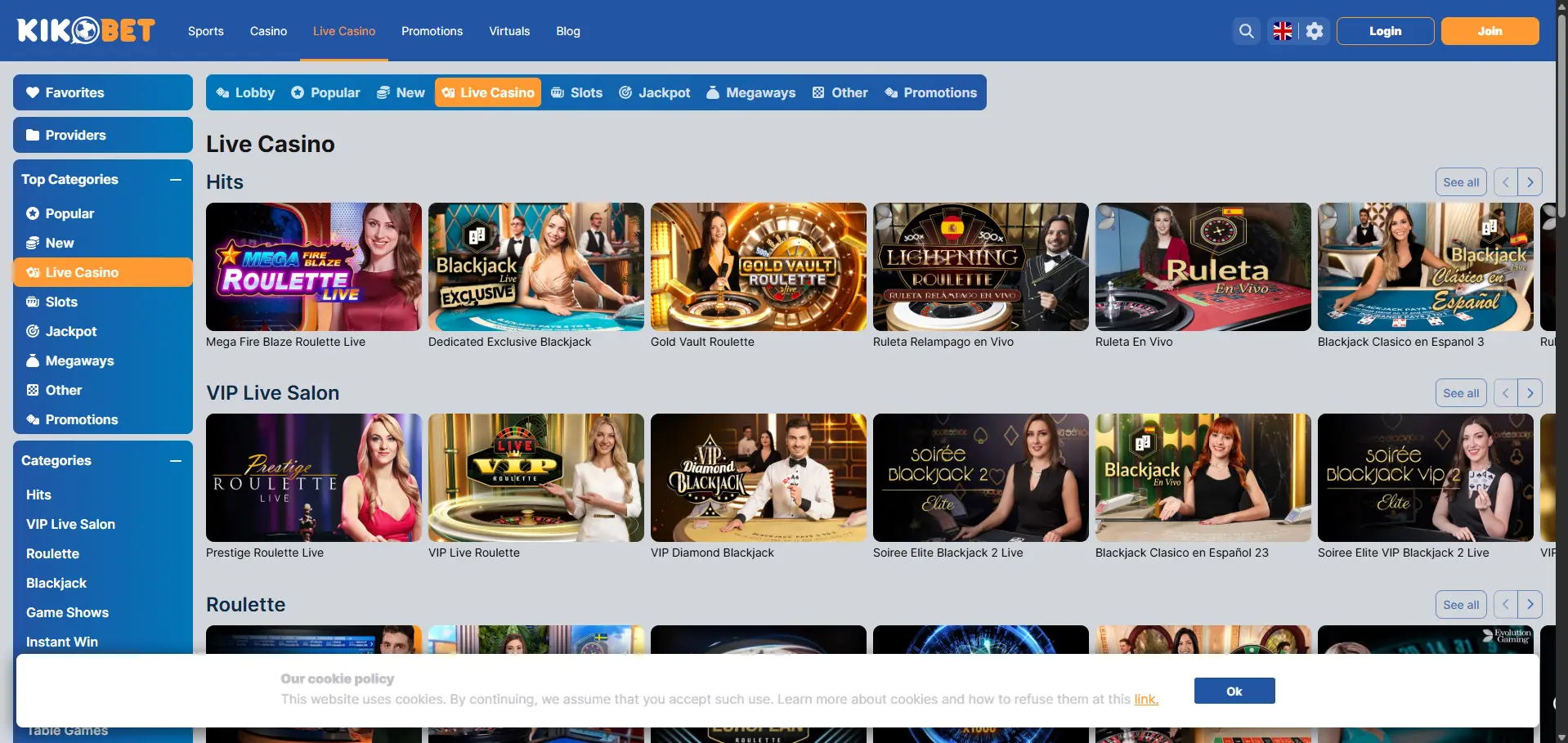See all games in Hits
Screen dimensions: 1568x743
point(1461,182)
